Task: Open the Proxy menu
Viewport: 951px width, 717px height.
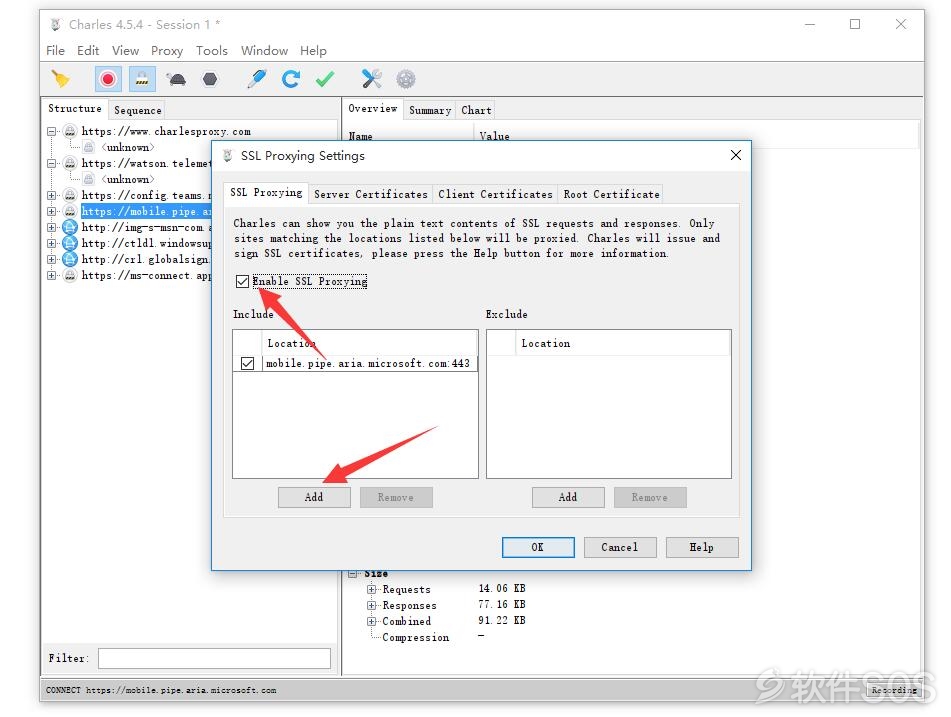Action: [167, 50]
